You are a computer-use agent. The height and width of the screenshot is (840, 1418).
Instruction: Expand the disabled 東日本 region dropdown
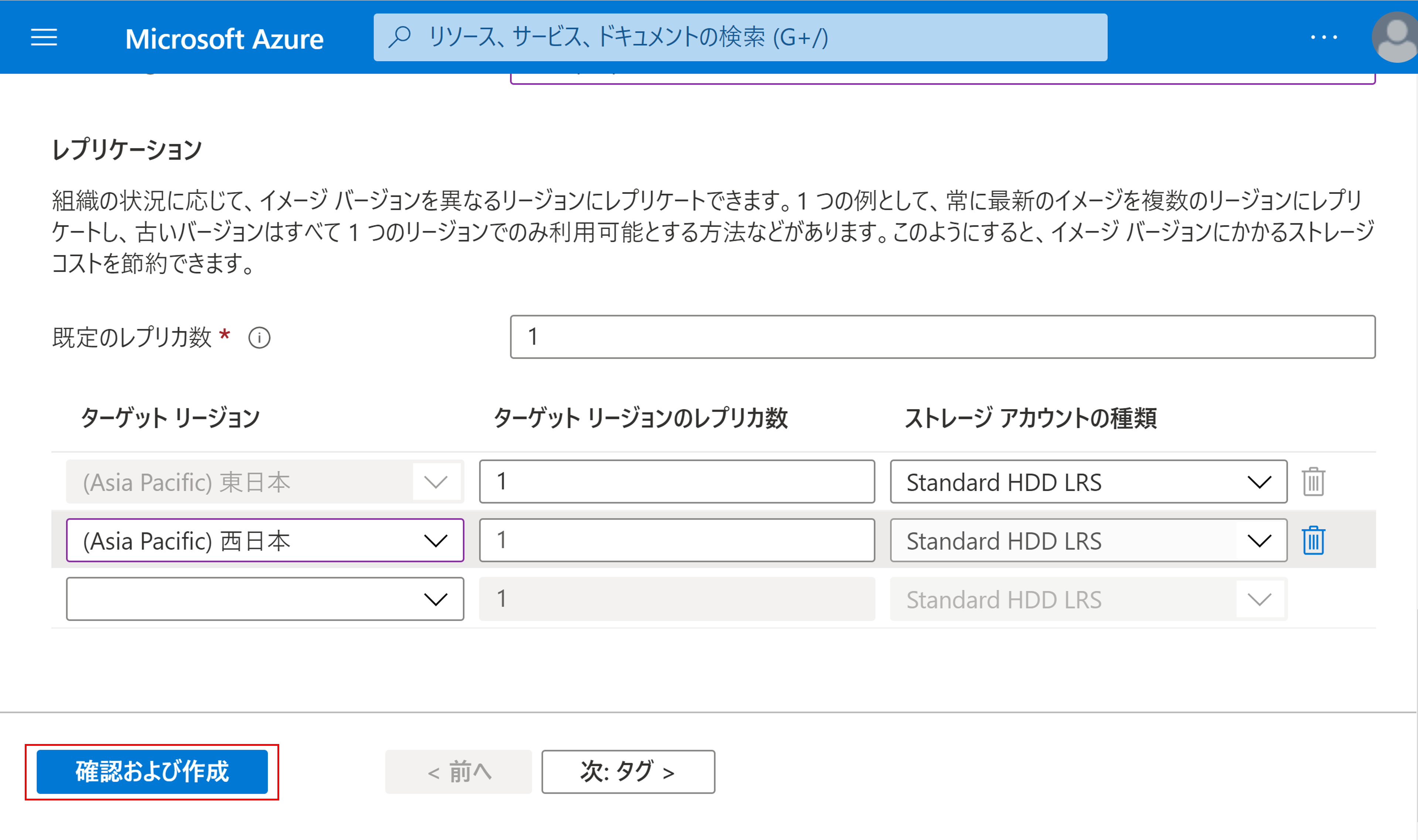coord(435,482)
